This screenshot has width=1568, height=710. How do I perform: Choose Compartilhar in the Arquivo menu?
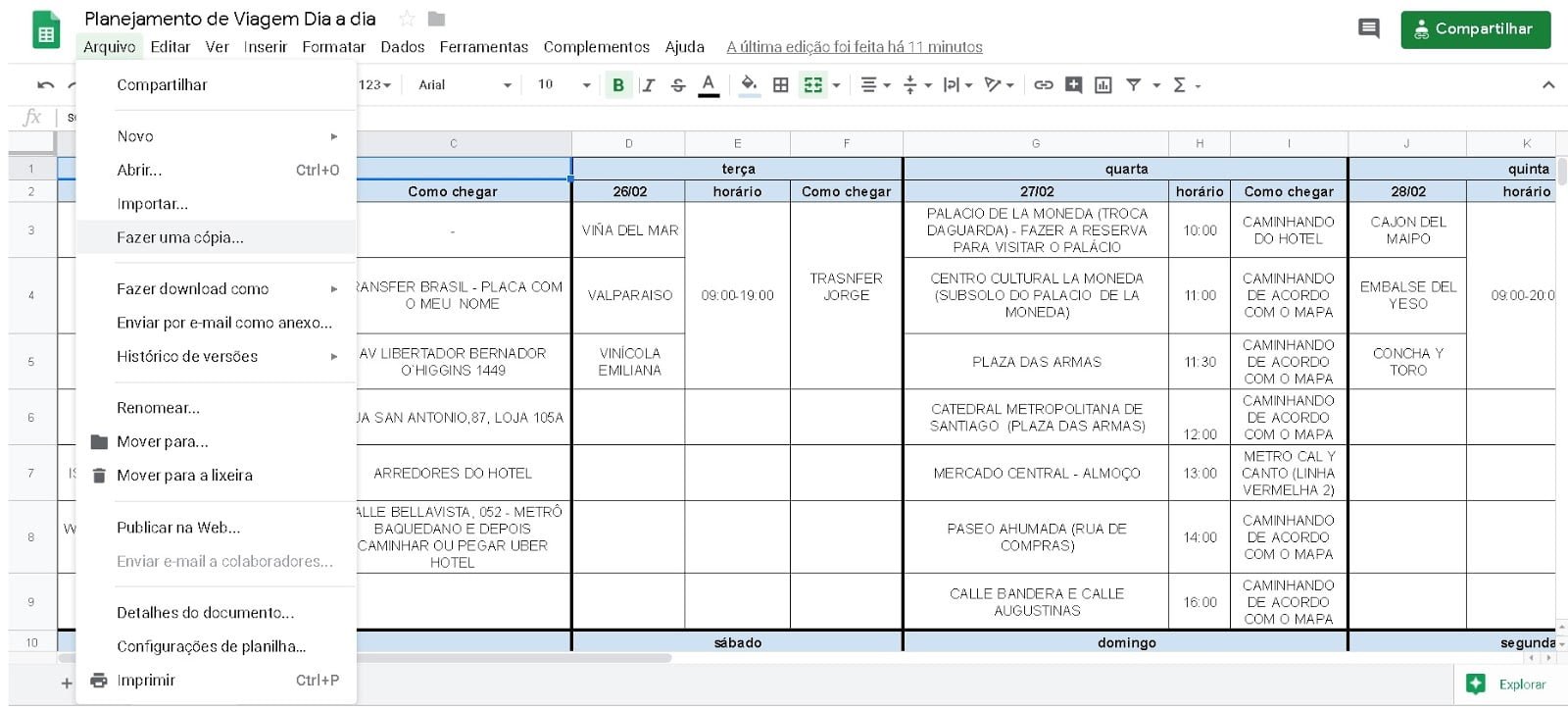coord(217,85)
